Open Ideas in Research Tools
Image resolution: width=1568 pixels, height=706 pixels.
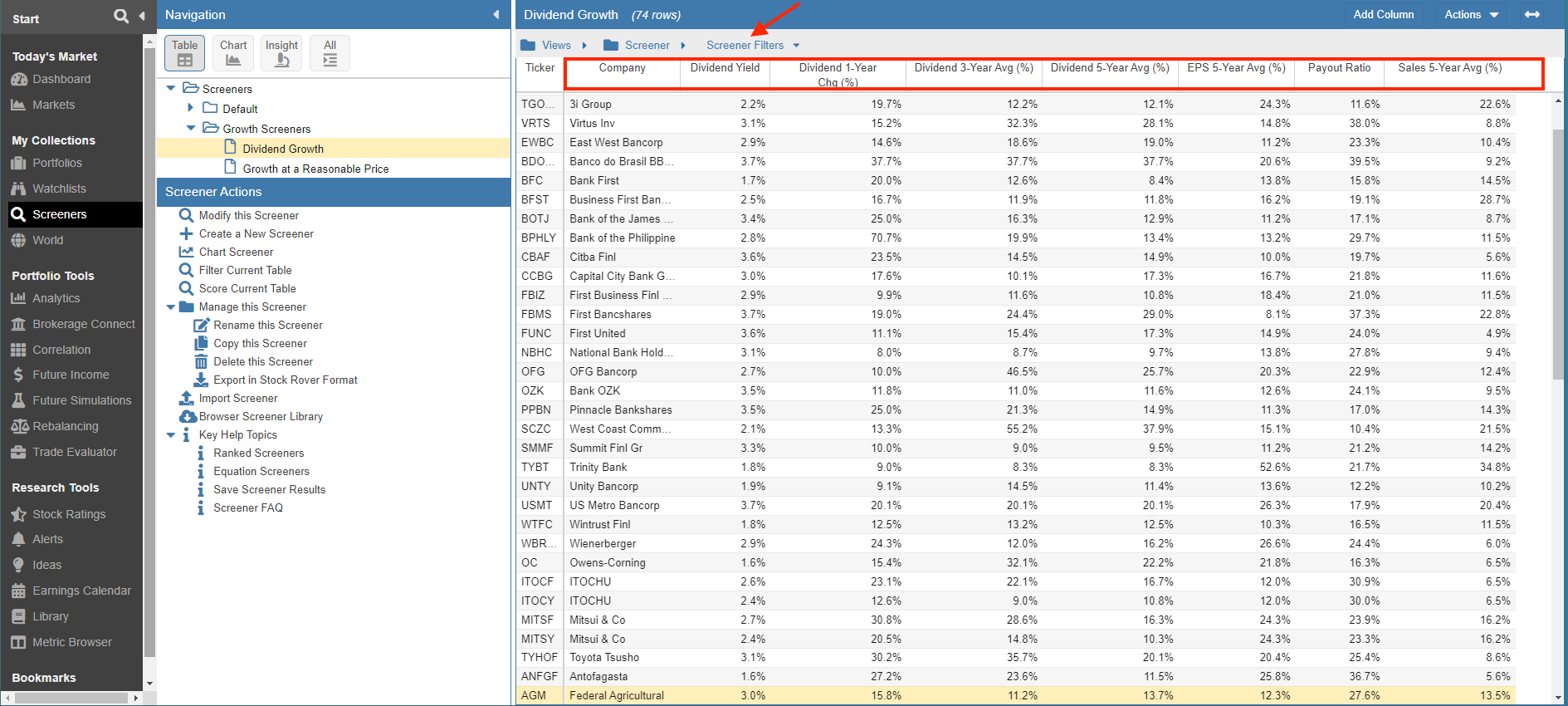46,565
